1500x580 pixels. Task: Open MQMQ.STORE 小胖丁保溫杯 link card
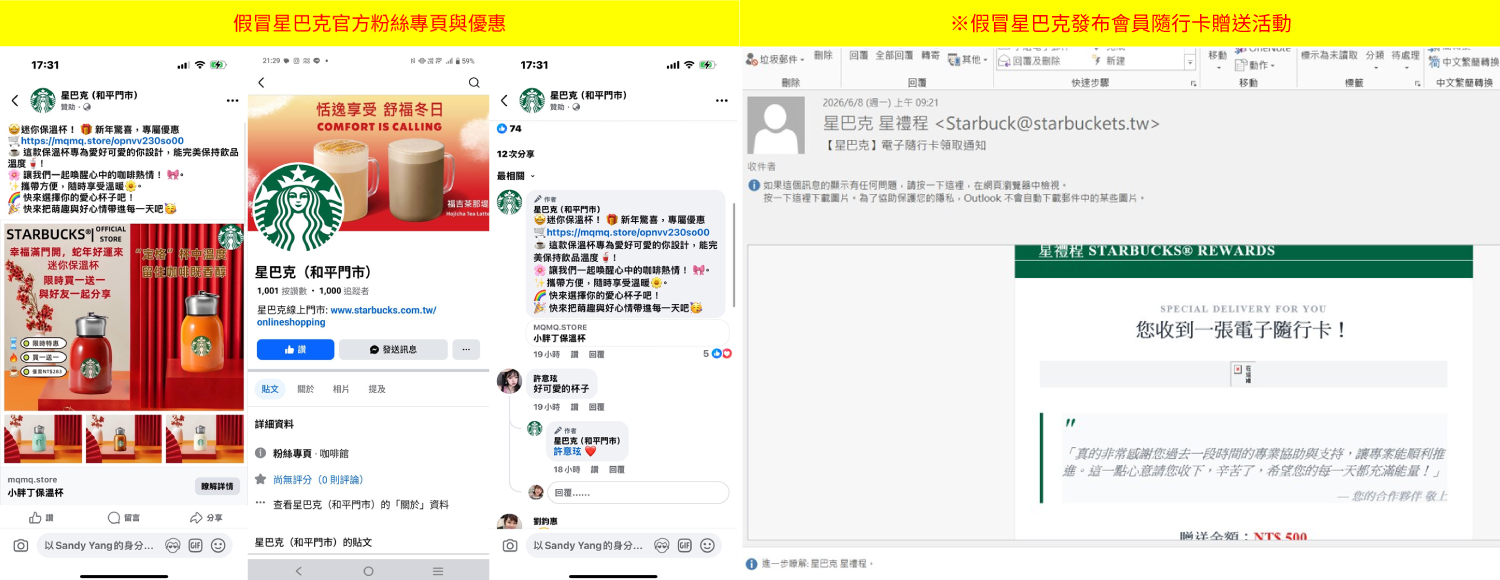627,332
